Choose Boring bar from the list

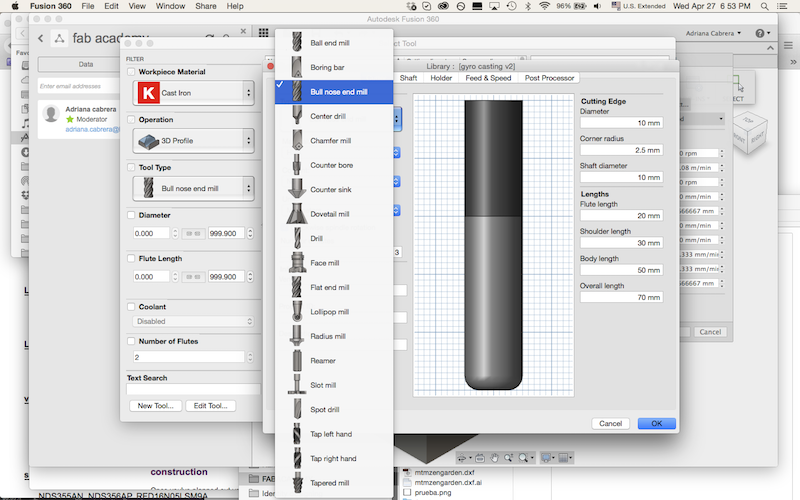point(334,67)
